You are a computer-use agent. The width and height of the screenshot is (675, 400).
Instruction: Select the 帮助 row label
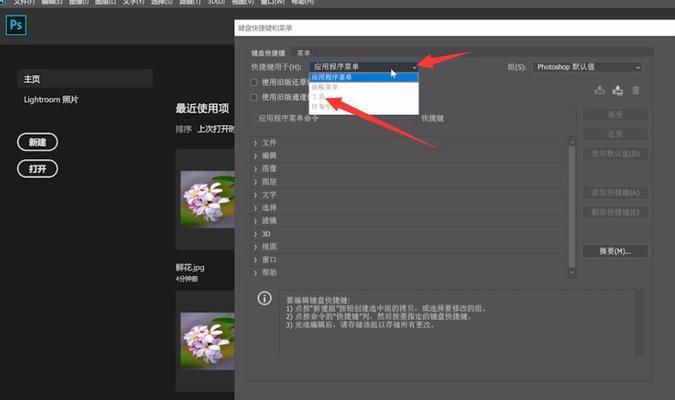click(x=269, y=273)
